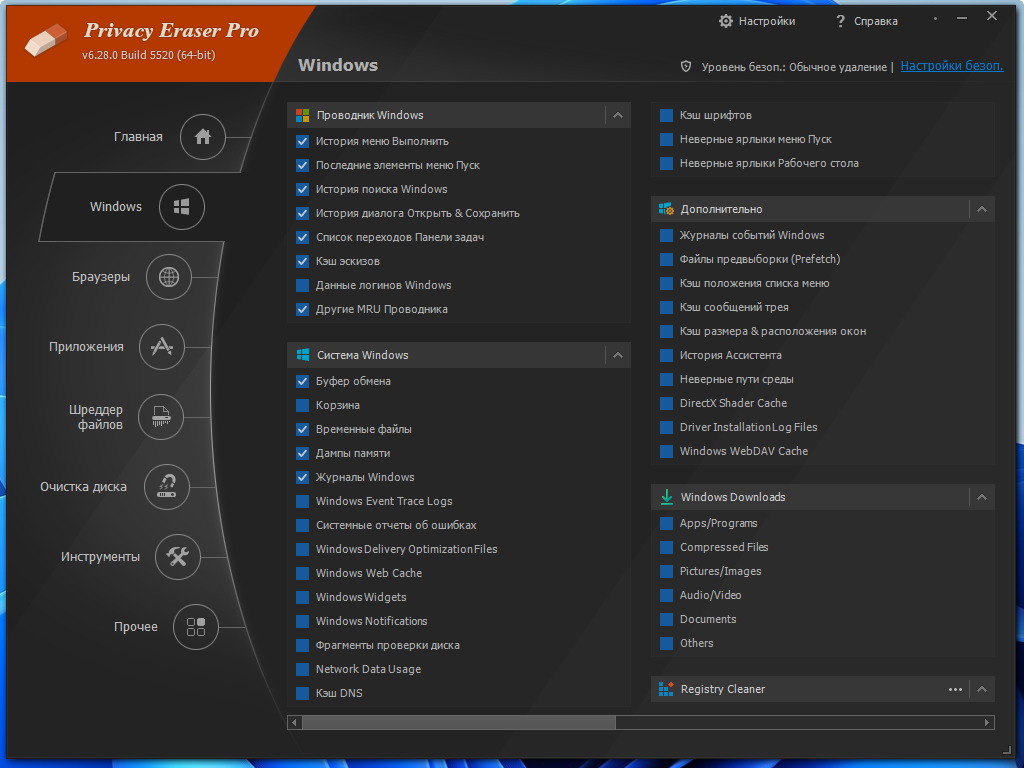Collapse the Windows Downloads section
The width and height of the screenshot is (1024, 768).
coord(982,497)
